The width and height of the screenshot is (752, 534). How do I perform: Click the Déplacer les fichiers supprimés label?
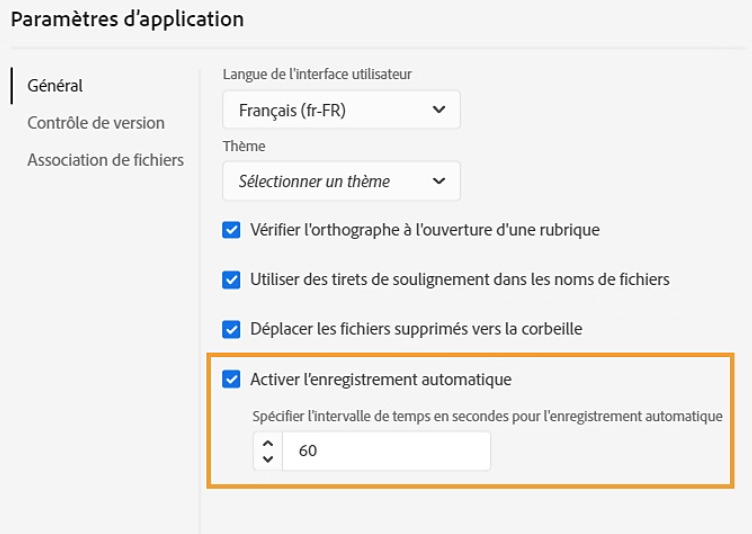(416, 329)
